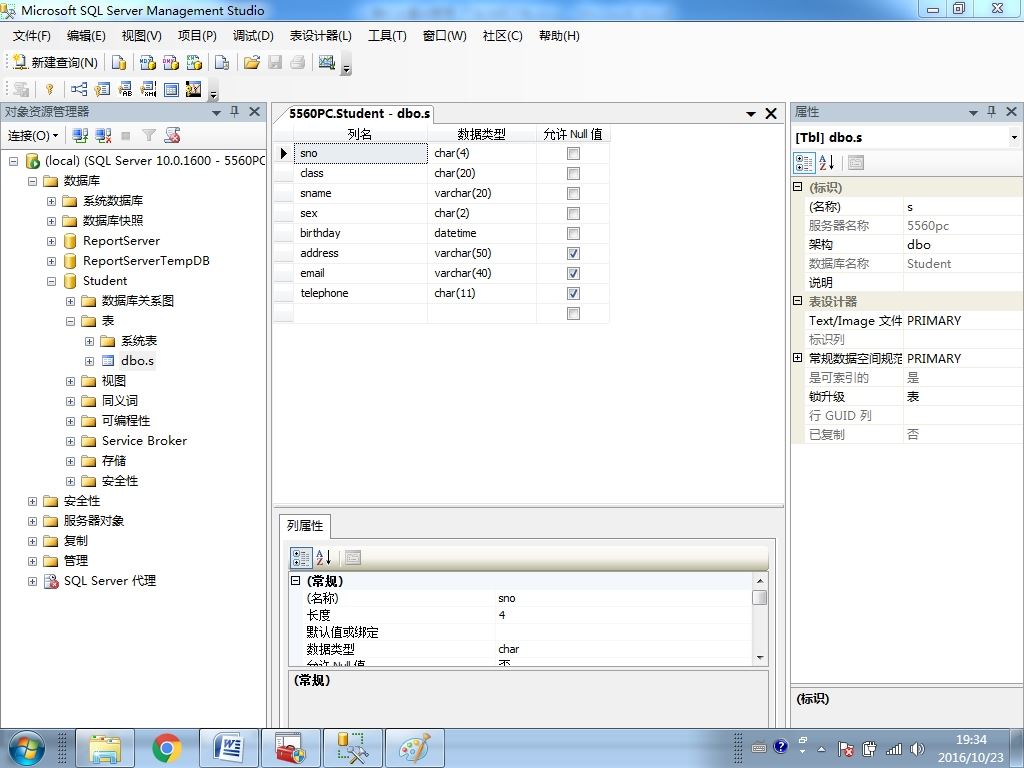Screen dimensions: 1024x768
Task: Open an Analysis Services MDX Query
Action: [148, 62]
